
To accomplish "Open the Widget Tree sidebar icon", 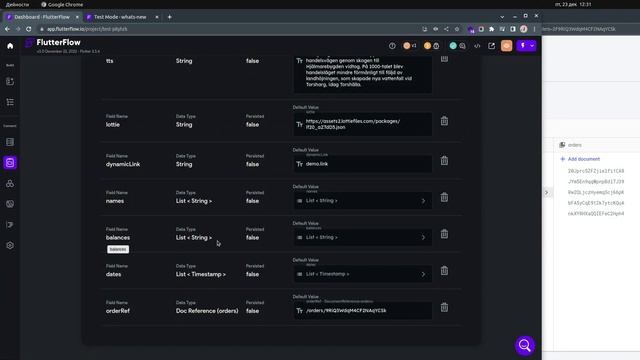I will 10,102.
